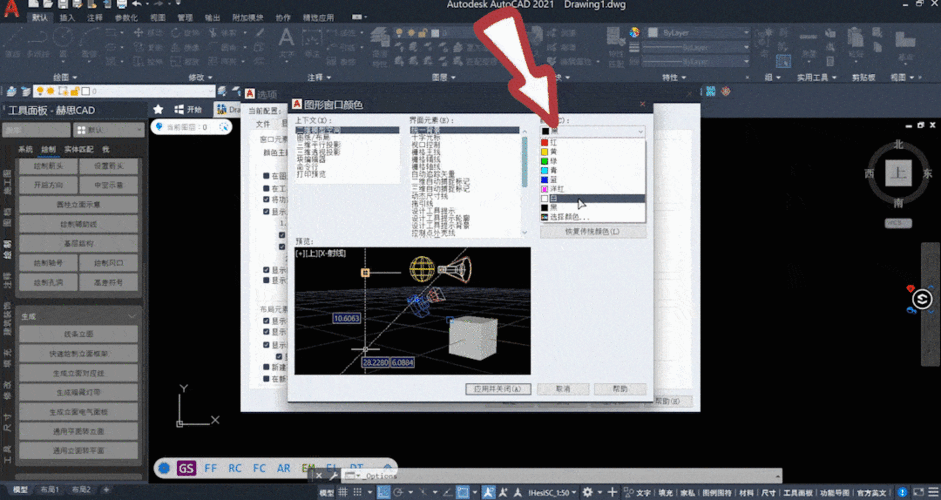Open the AutoCAD application menu logo
Viewport: 941px width, 500px height.
[11, 8]
